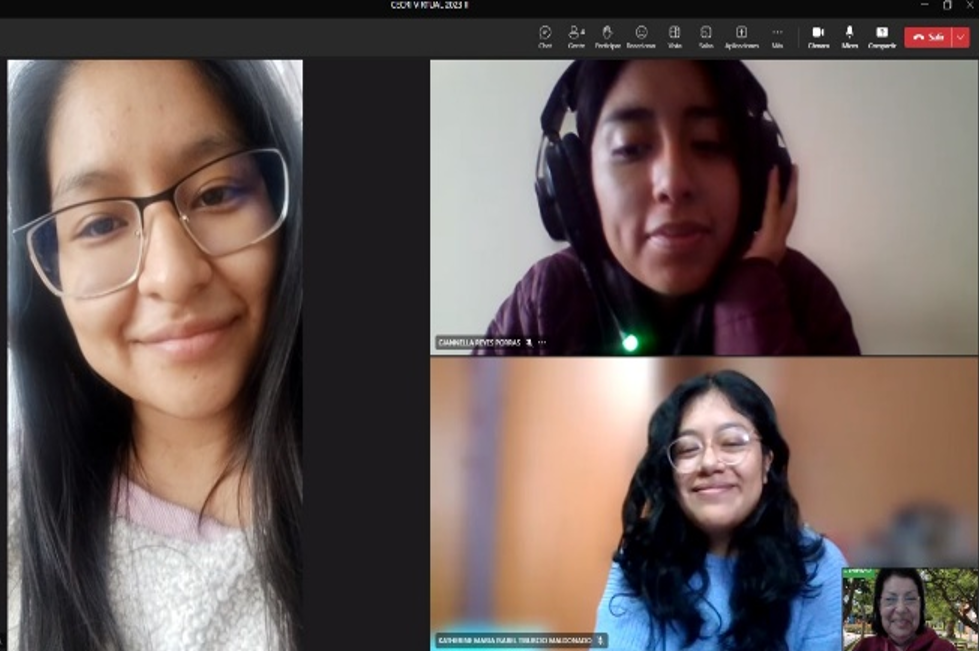The width and height of the screenshot is (979, 652).
Task: Change the meeting view (Vista)
Action: (x=674, y=37)
